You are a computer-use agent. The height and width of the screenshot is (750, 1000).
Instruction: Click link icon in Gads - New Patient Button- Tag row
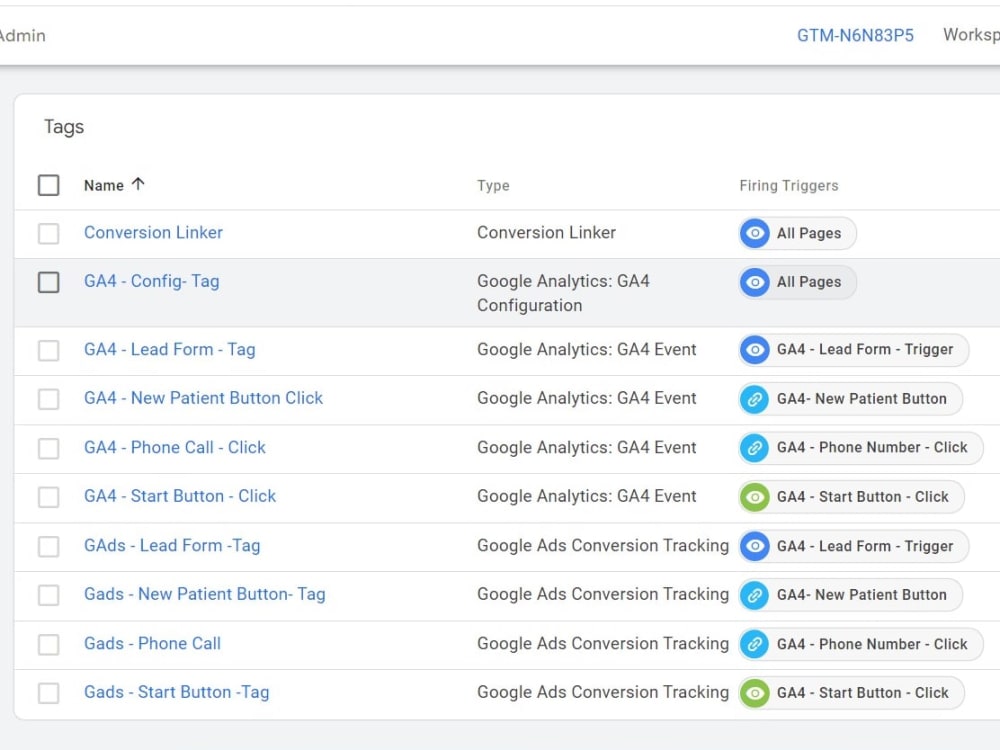tap(754, 595)
